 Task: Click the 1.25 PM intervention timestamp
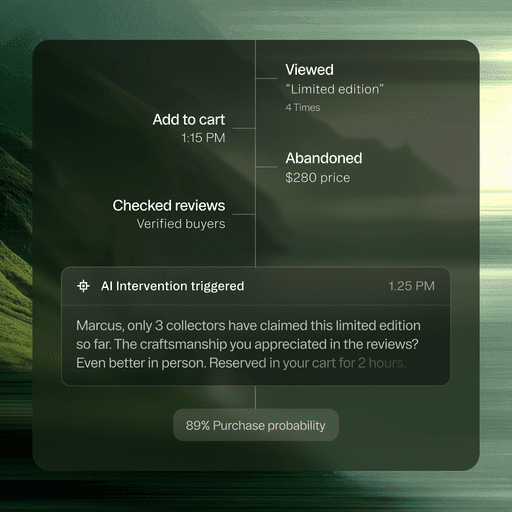click(412, 286)
